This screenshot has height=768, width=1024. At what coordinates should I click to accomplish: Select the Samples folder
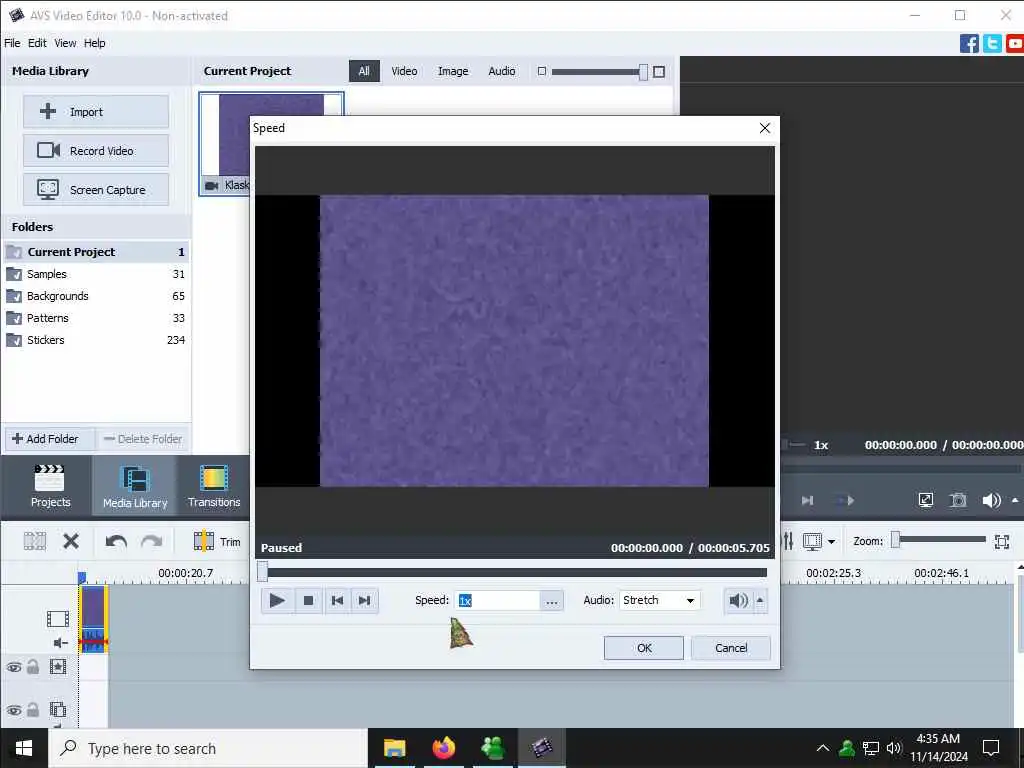pos(95,274)
